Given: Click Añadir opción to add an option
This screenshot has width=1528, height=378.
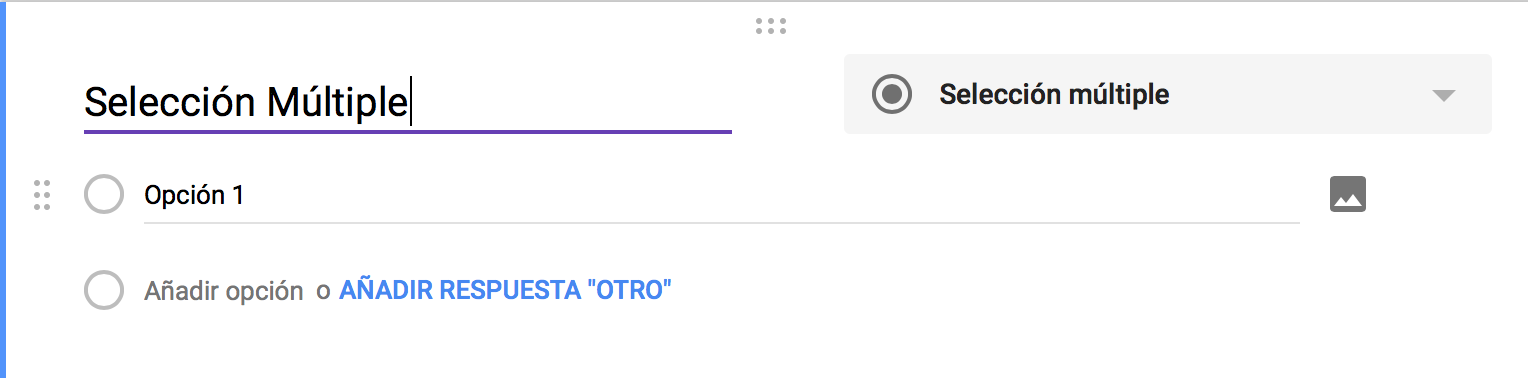Looking at the screenshot, I should (224, 292).
